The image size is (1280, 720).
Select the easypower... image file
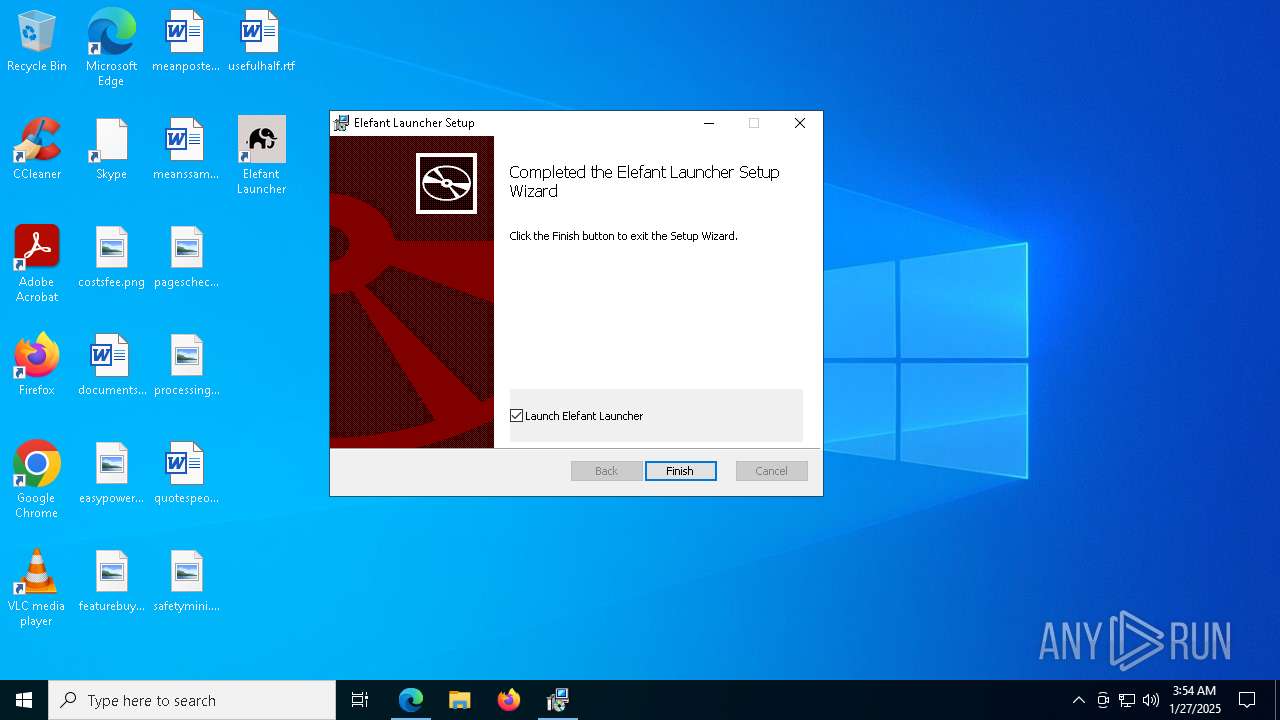(x=111, y=473)
